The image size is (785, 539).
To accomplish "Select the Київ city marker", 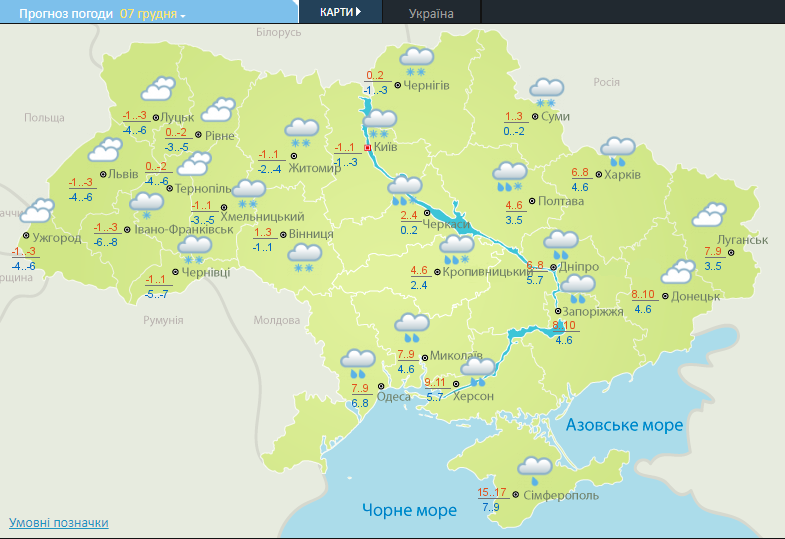I will pos(367,147).
